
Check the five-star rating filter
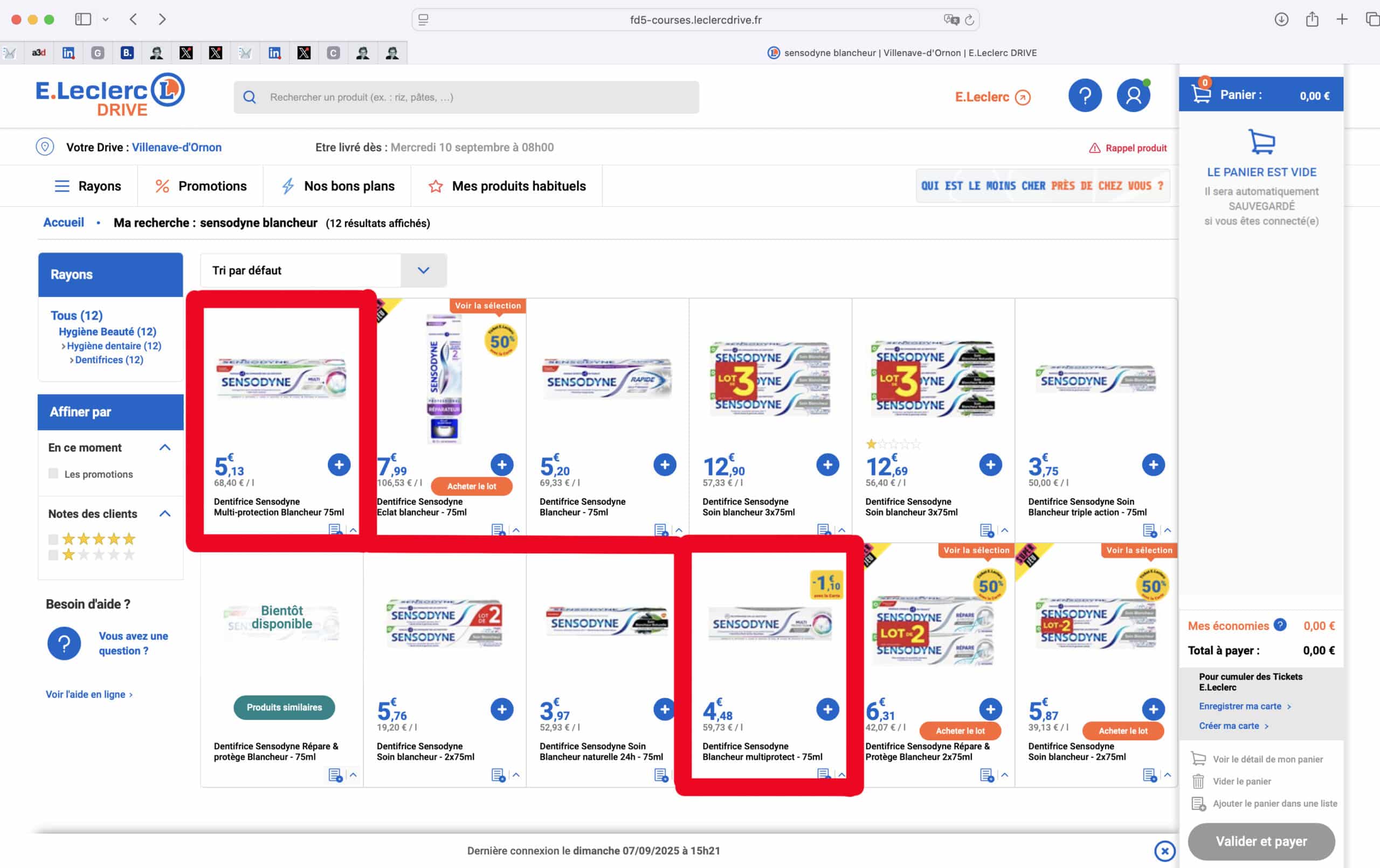click(x=53, y=539)
